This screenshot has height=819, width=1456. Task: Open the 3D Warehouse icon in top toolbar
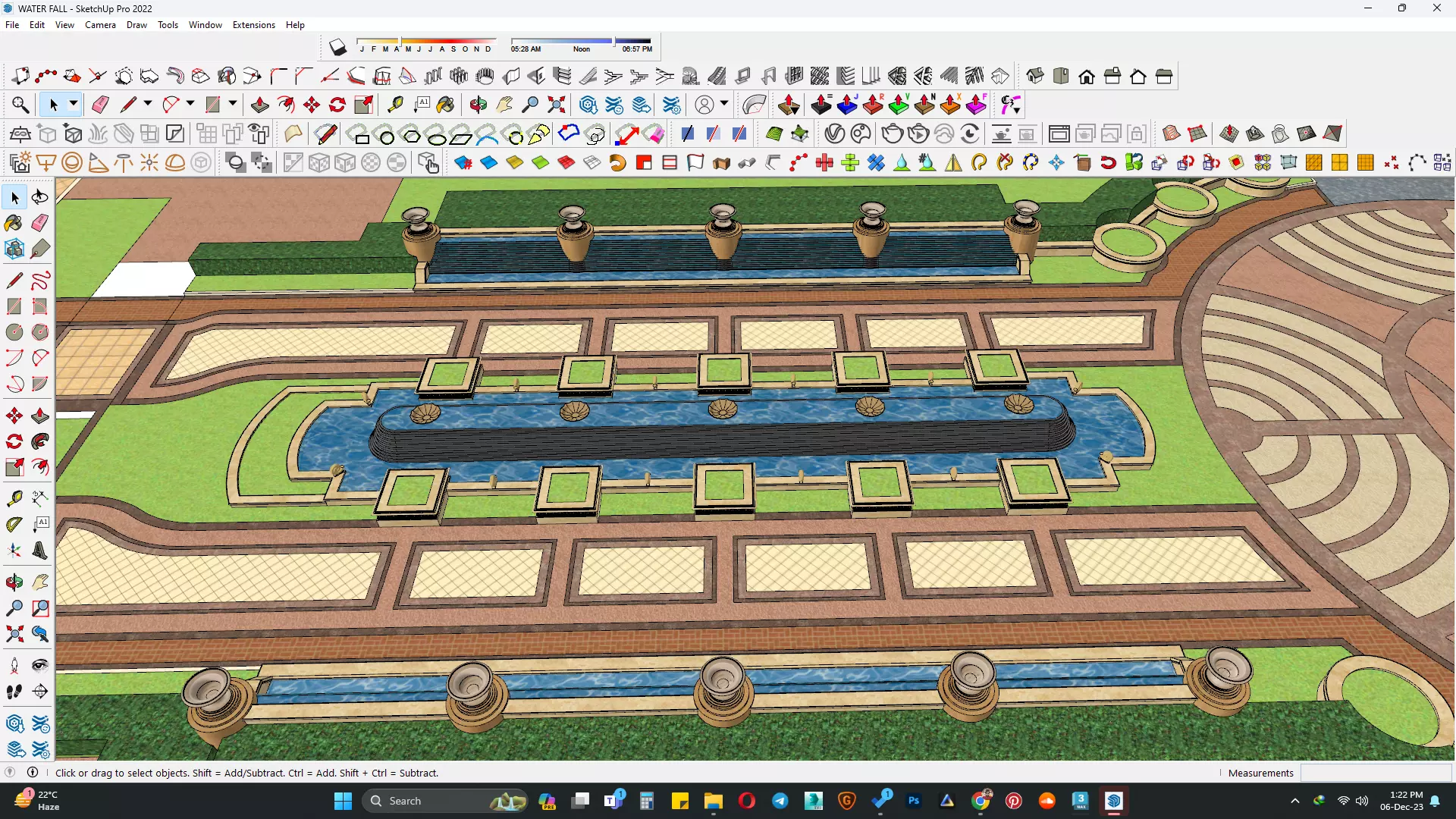[x=588, y=105]
